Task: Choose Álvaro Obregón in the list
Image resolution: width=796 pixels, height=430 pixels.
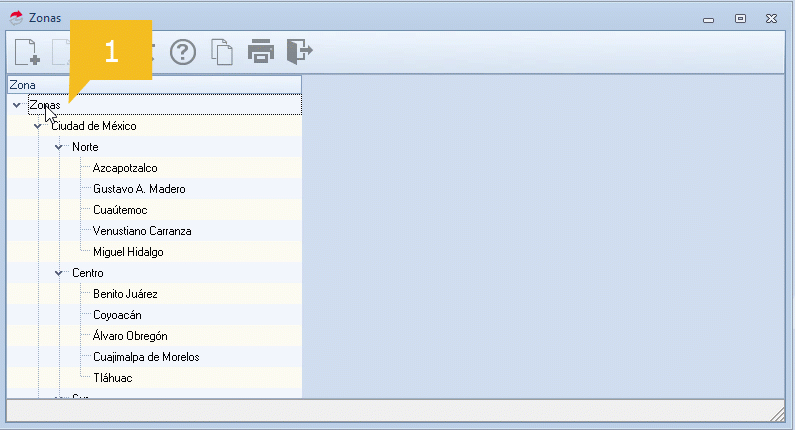Action: (x=130, y=336)
